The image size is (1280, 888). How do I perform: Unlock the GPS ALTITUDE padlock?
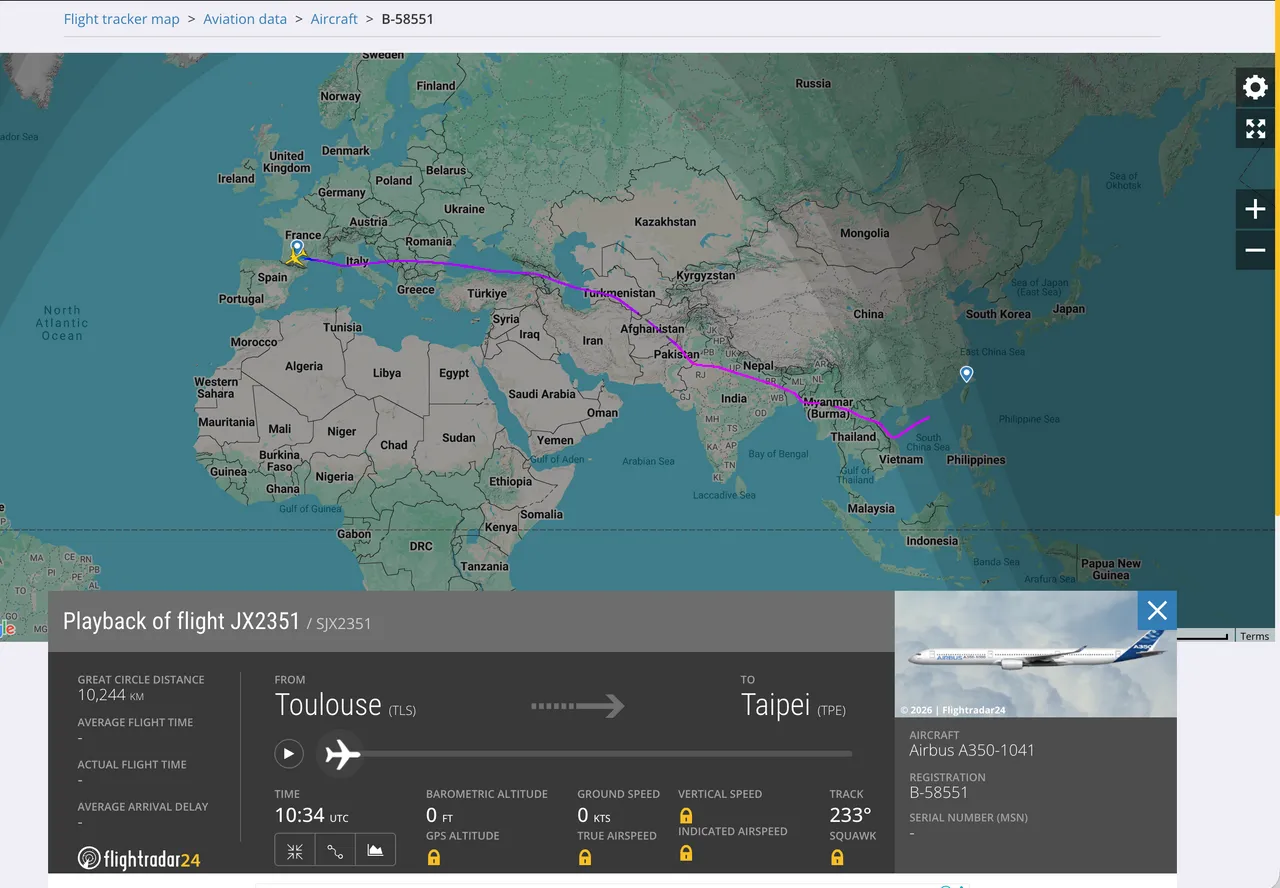434,857
